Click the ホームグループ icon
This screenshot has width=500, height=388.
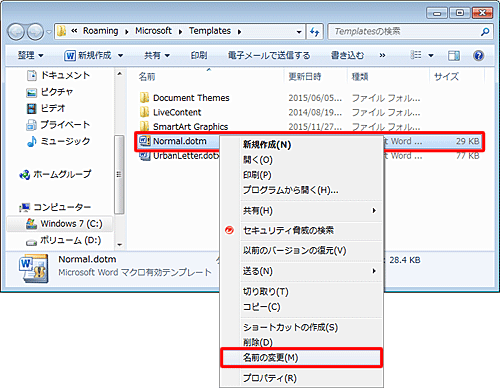pyautogui.click(x=25, y=174)
